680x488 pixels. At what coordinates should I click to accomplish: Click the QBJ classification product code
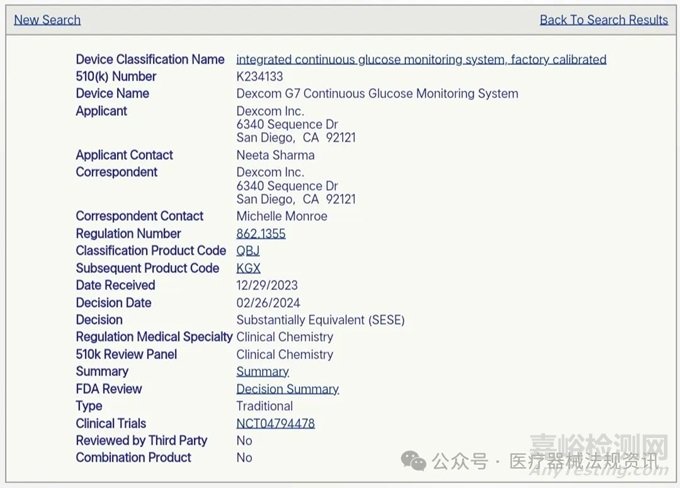click(x=248, y=251)
